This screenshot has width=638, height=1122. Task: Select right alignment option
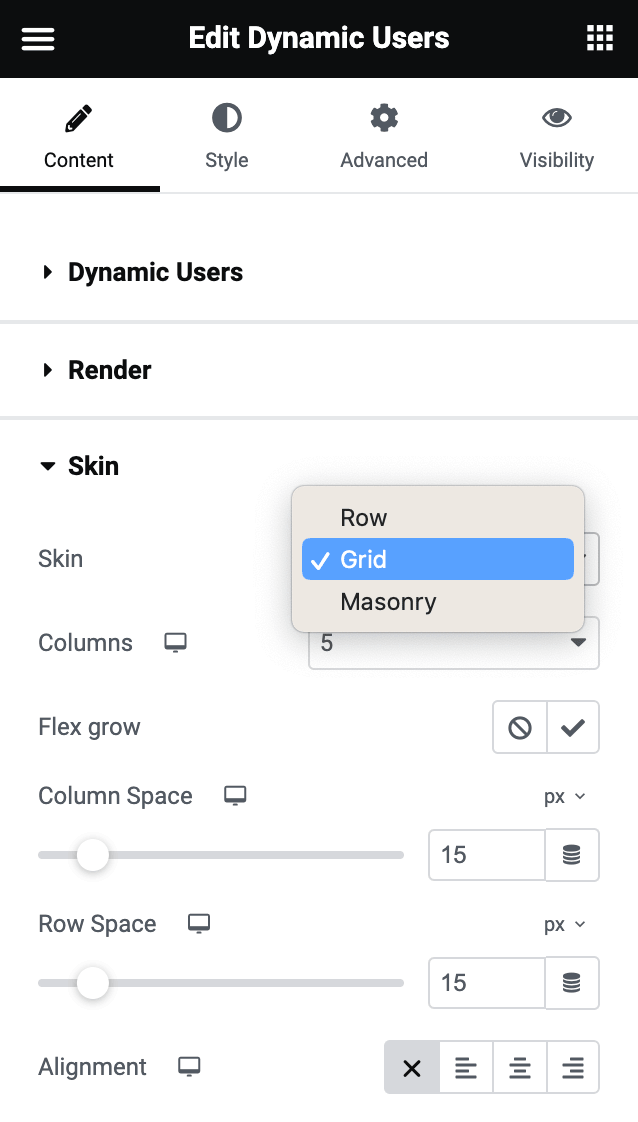pos(573,1067)
